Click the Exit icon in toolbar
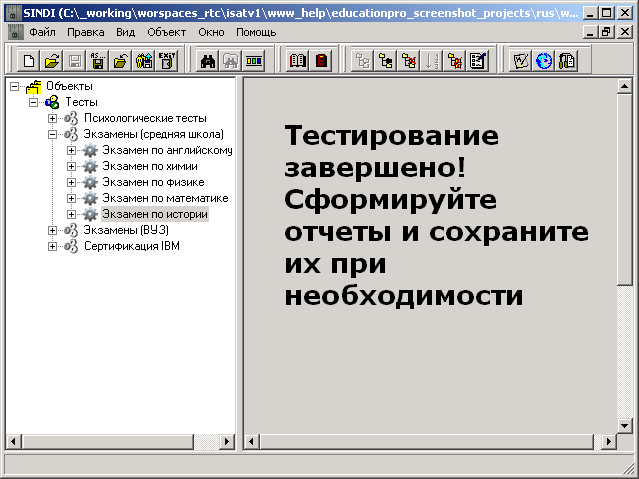This screenshot has width=639, height=479. click(167, 61)
